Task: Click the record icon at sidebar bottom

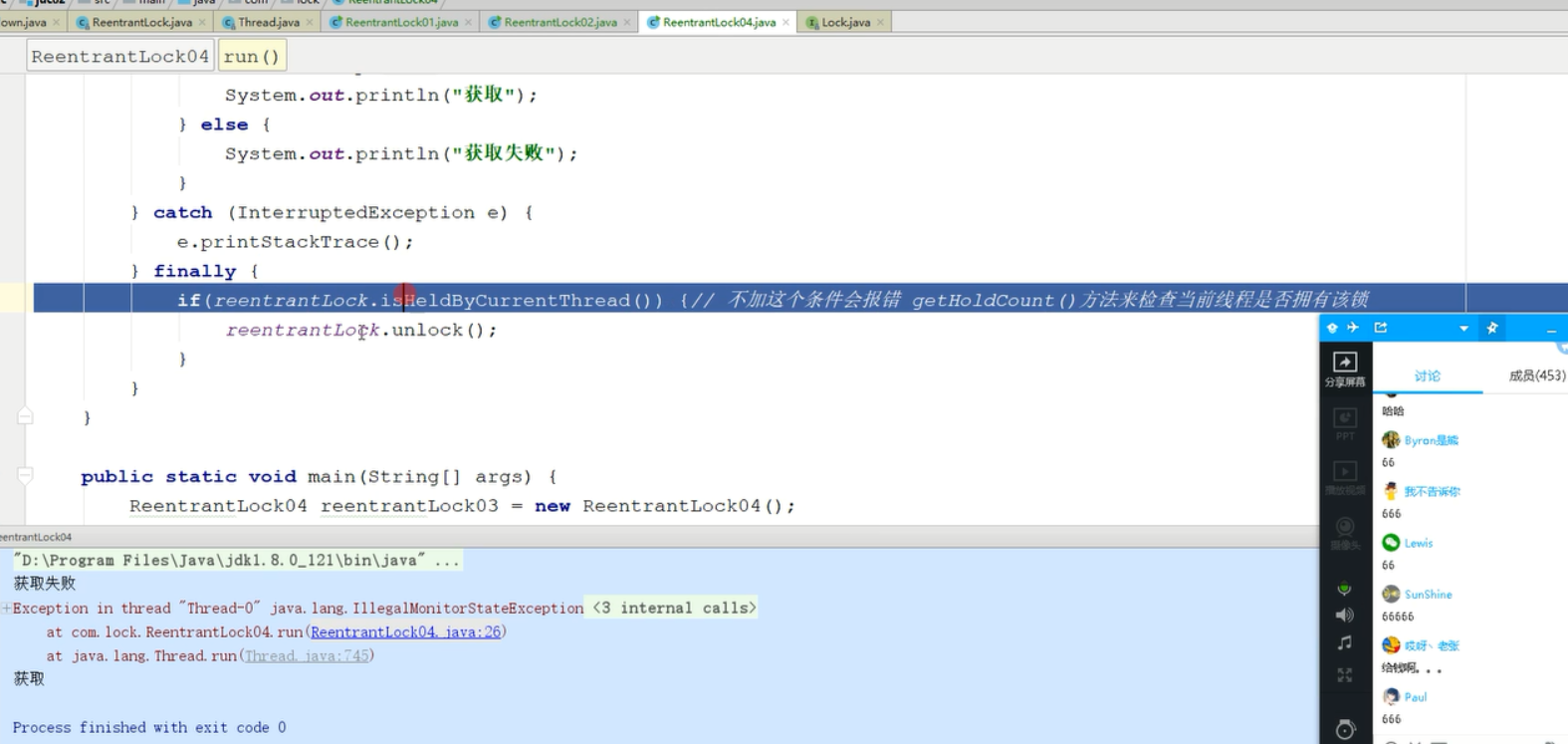Action: click(x=1345, y=730)
